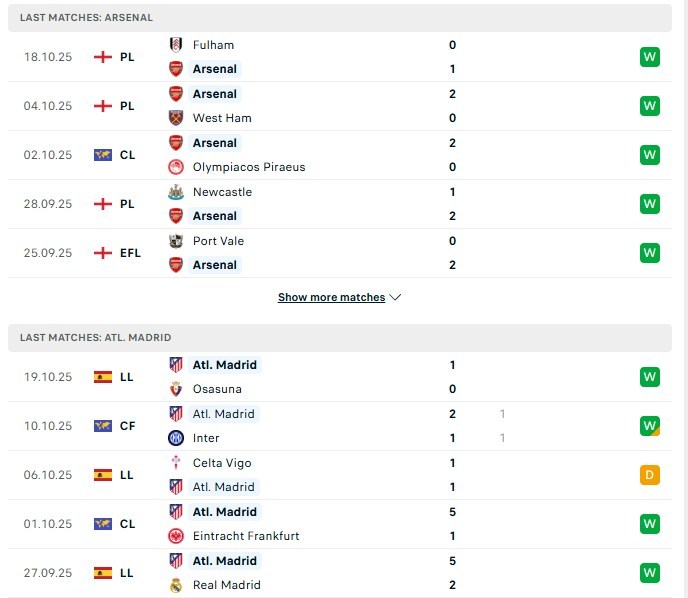Click the draw badge for Celta Vigo match

coord(650,475)
